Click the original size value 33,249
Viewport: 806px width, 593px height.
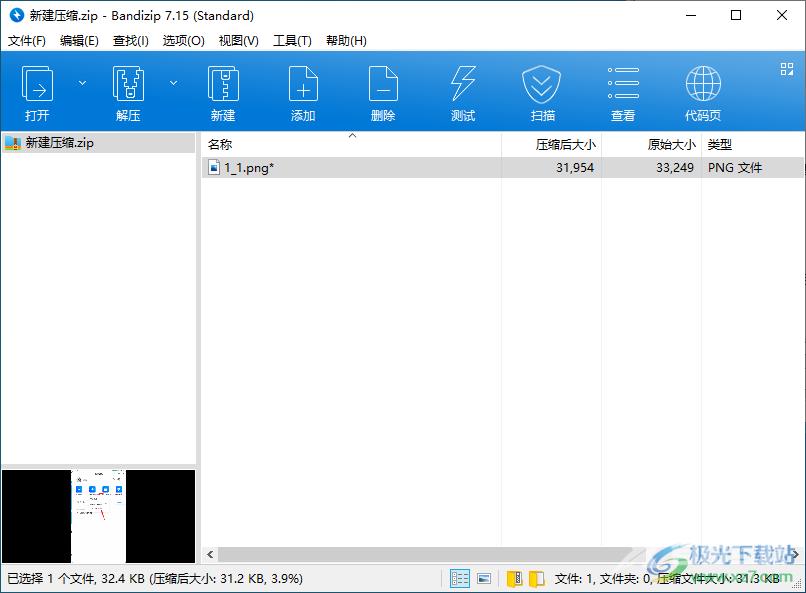coord(674,168)
